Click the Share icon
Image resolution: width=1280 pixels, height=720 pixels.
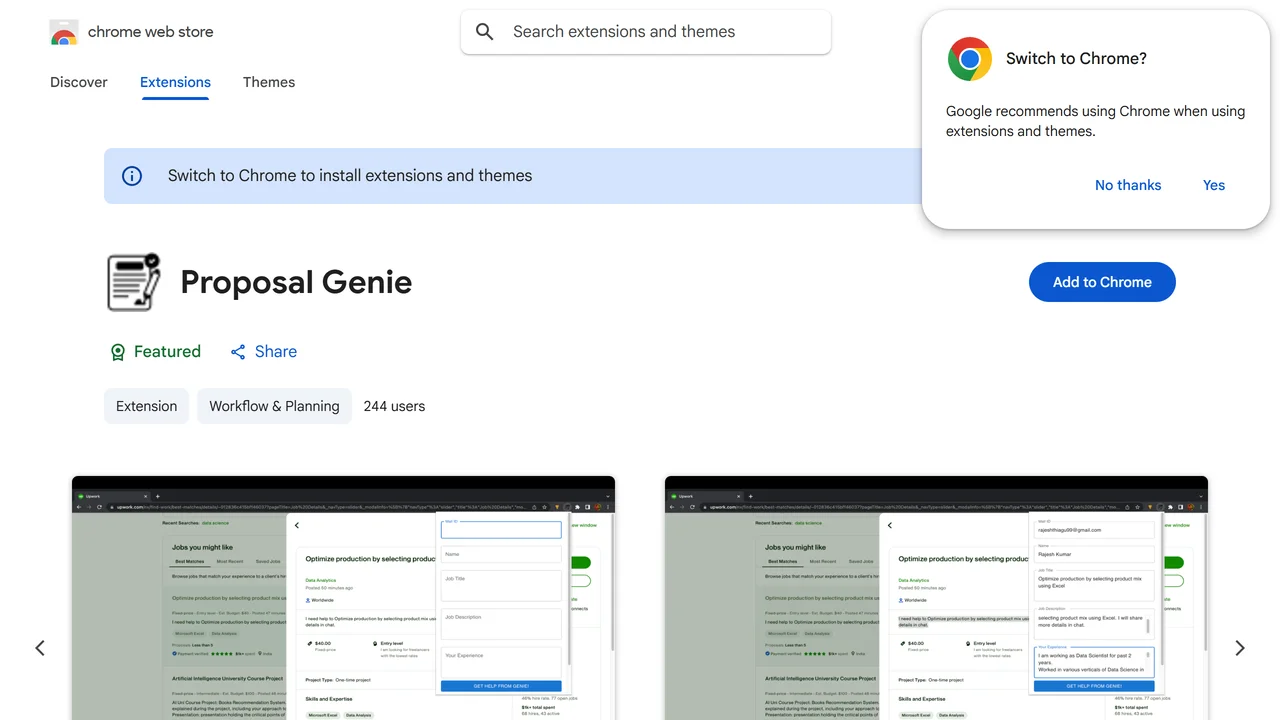click(x=238, y=352)
